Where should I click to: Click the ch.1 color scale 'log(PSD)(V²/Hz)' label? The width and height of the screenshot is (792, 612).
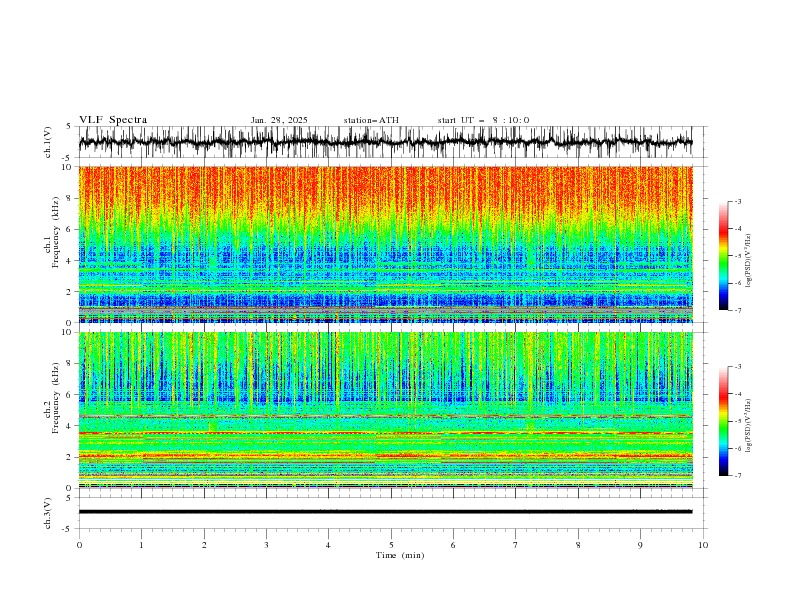click(x=749, y=261)
